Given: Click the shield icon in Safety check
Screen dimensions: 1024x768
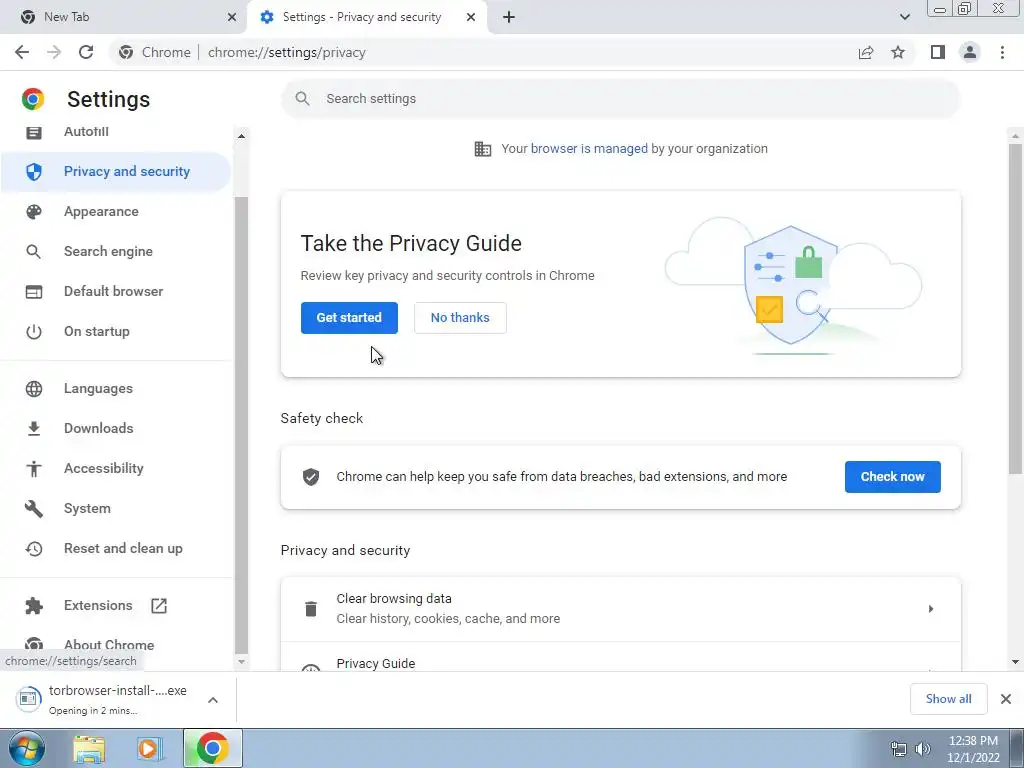Looking at the screenshot, I should (x=311, y=477).
